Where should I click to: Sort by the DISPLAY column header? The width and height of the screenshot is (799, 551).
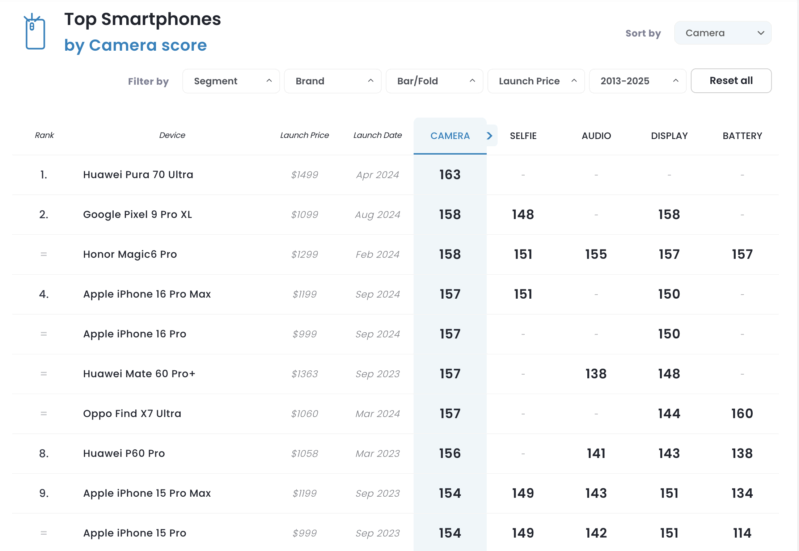(x=669, y=136)
